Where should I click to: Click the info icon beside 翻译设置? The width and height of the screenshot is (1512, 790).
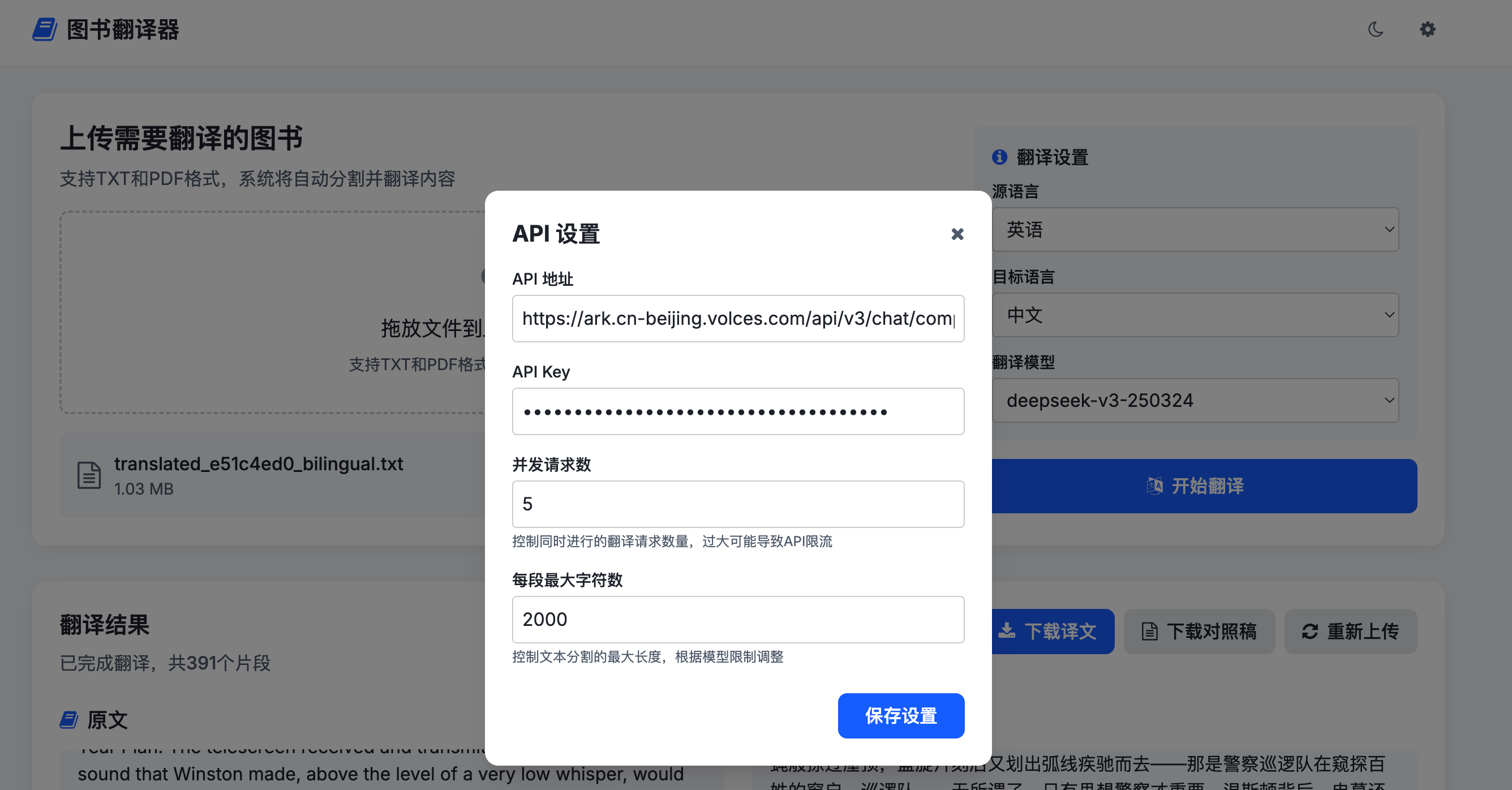coord(999,157)
